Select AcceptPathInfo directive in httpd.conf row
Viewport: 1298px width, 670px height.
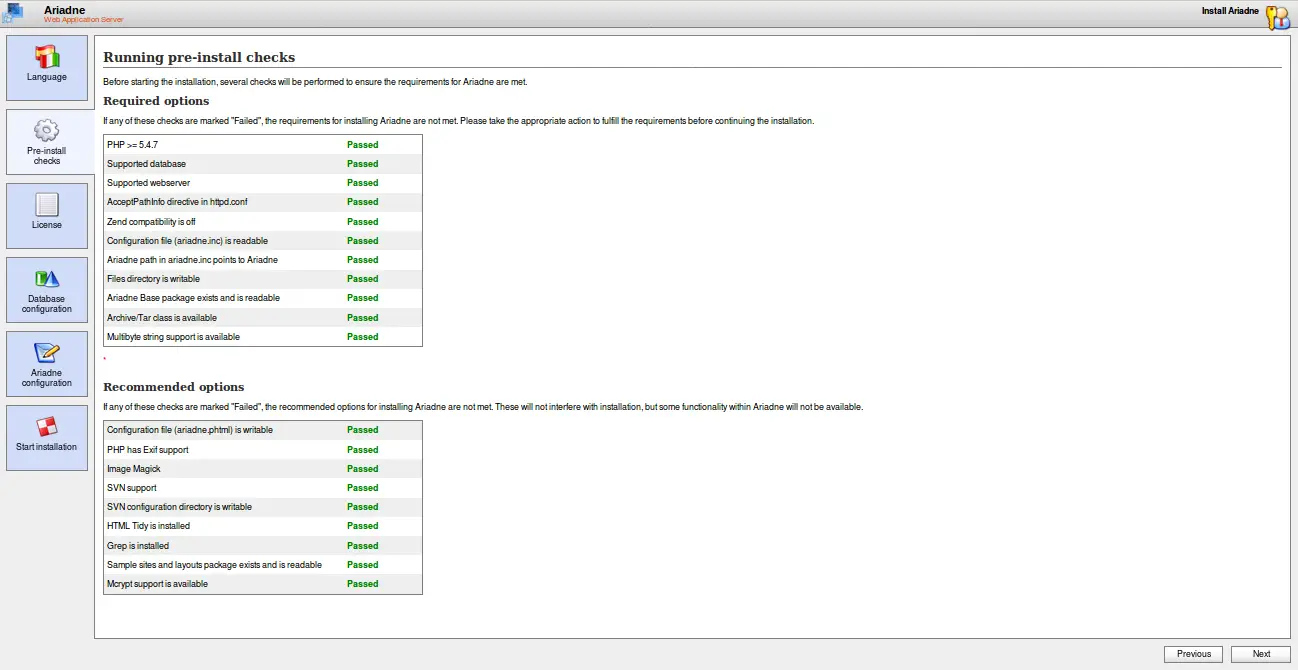click(x=263, y=202)
